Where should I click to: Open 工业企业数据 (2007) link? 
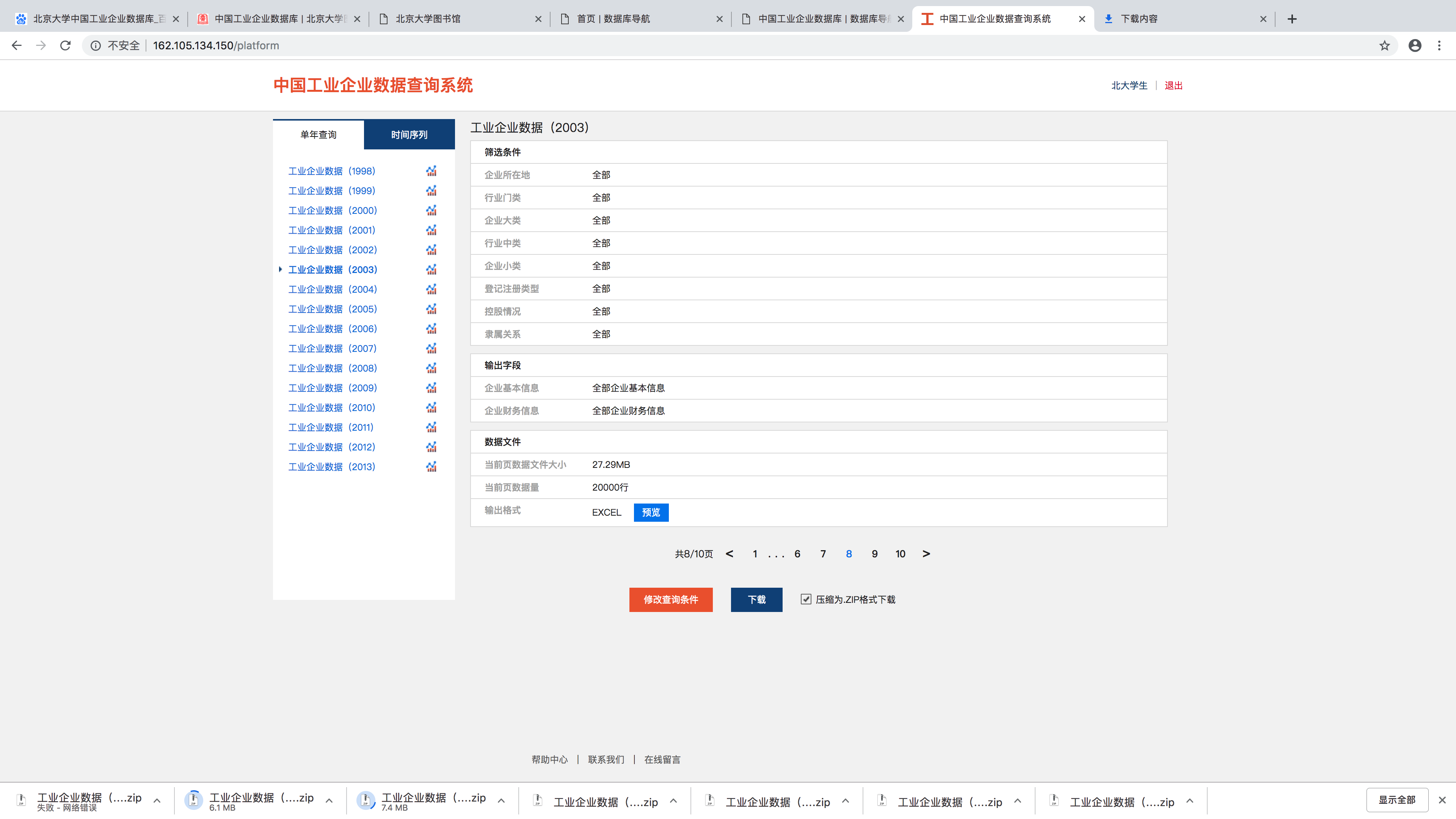pyautogui.click(x=333, y=348)
